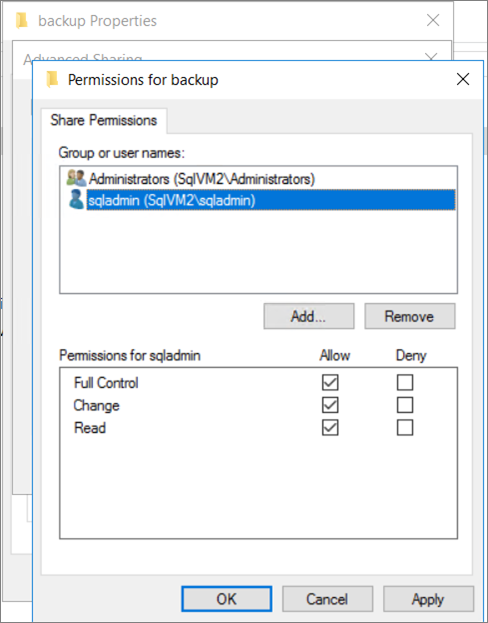Check Deny box for Read
The width and height of the screenshot is (488, 623).
pos(405,428)
